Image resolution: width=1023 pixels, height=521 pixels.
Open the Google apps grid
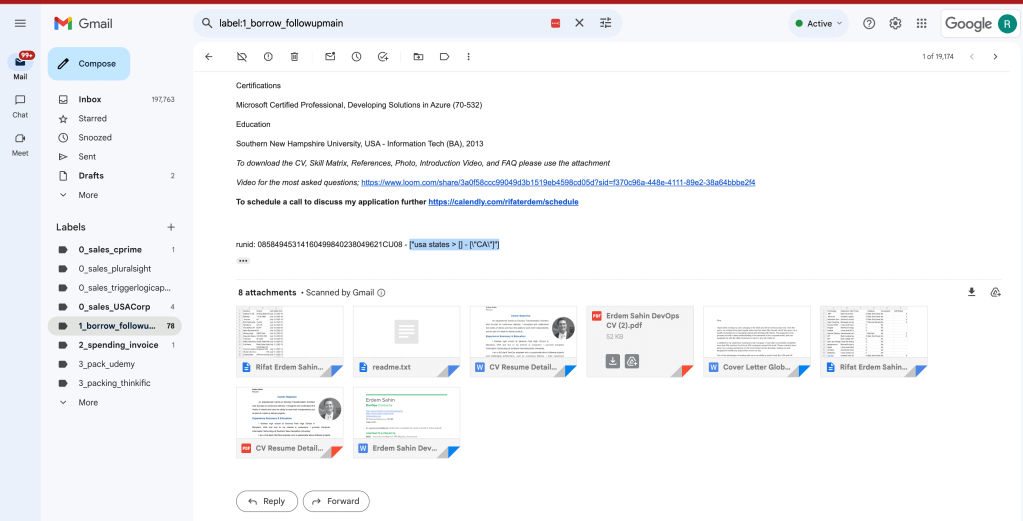click(x=921, y=23)
